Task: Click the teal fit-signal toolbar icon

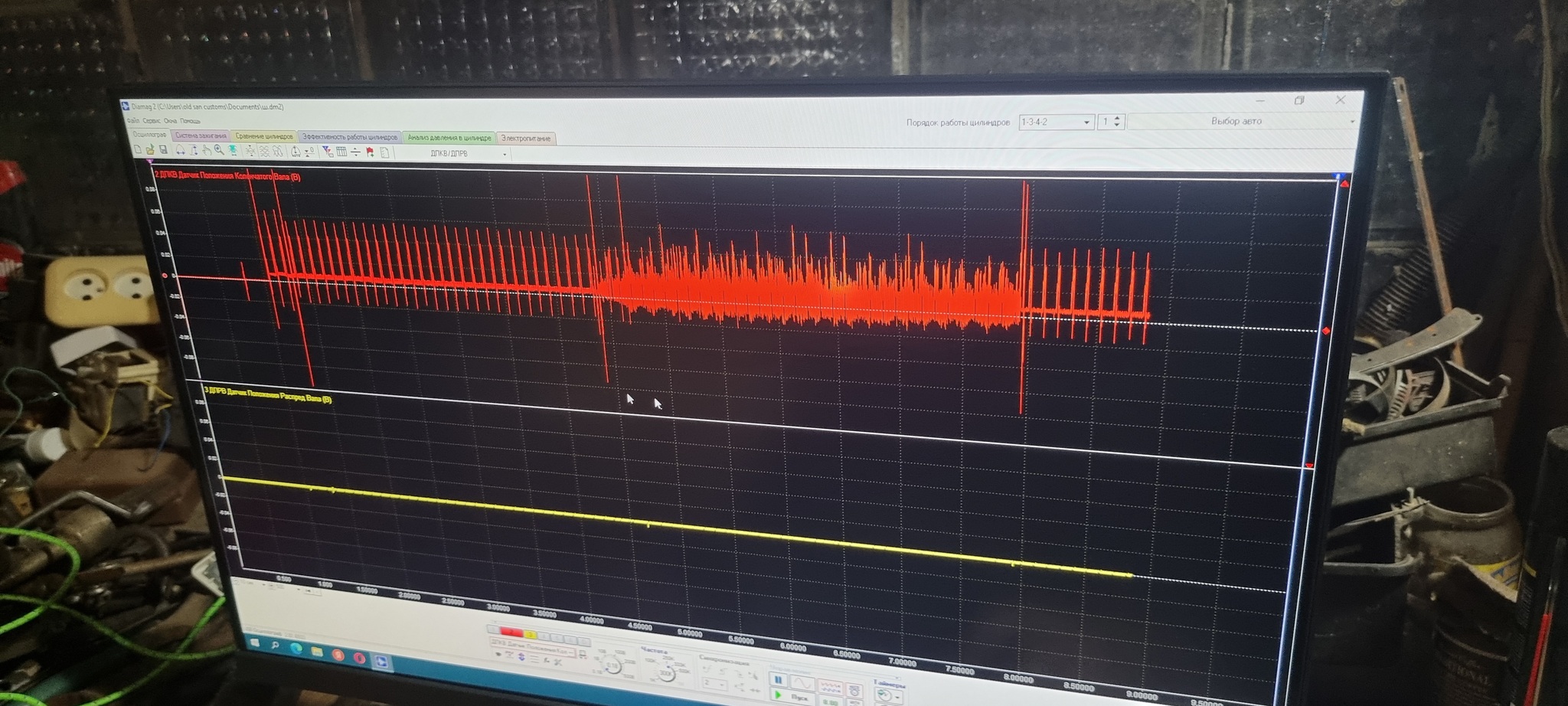Action: [x=233, y=151]
